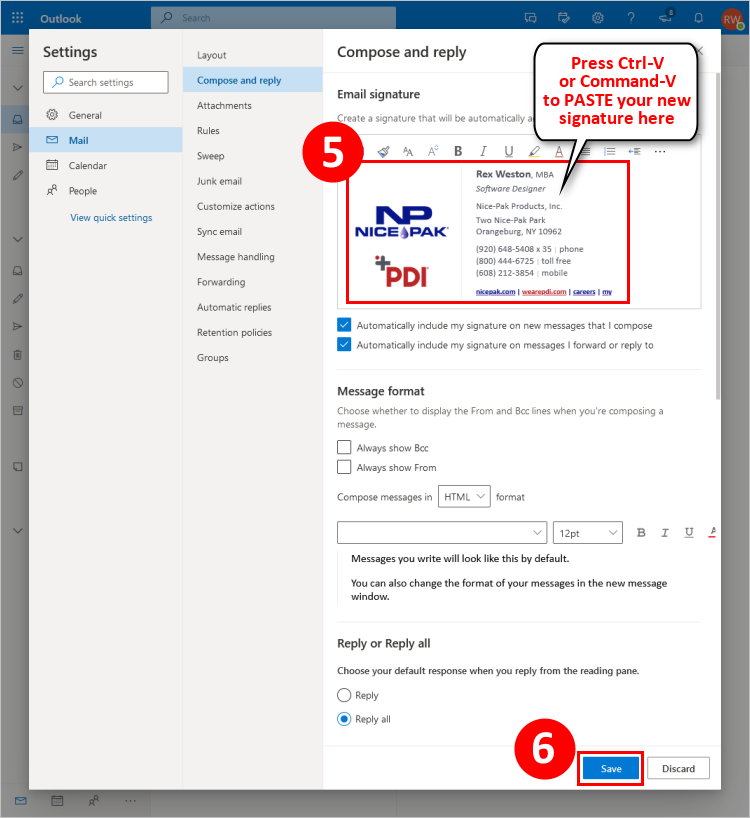
Task: Focus the Search settings field
Action: click(106, 82)
